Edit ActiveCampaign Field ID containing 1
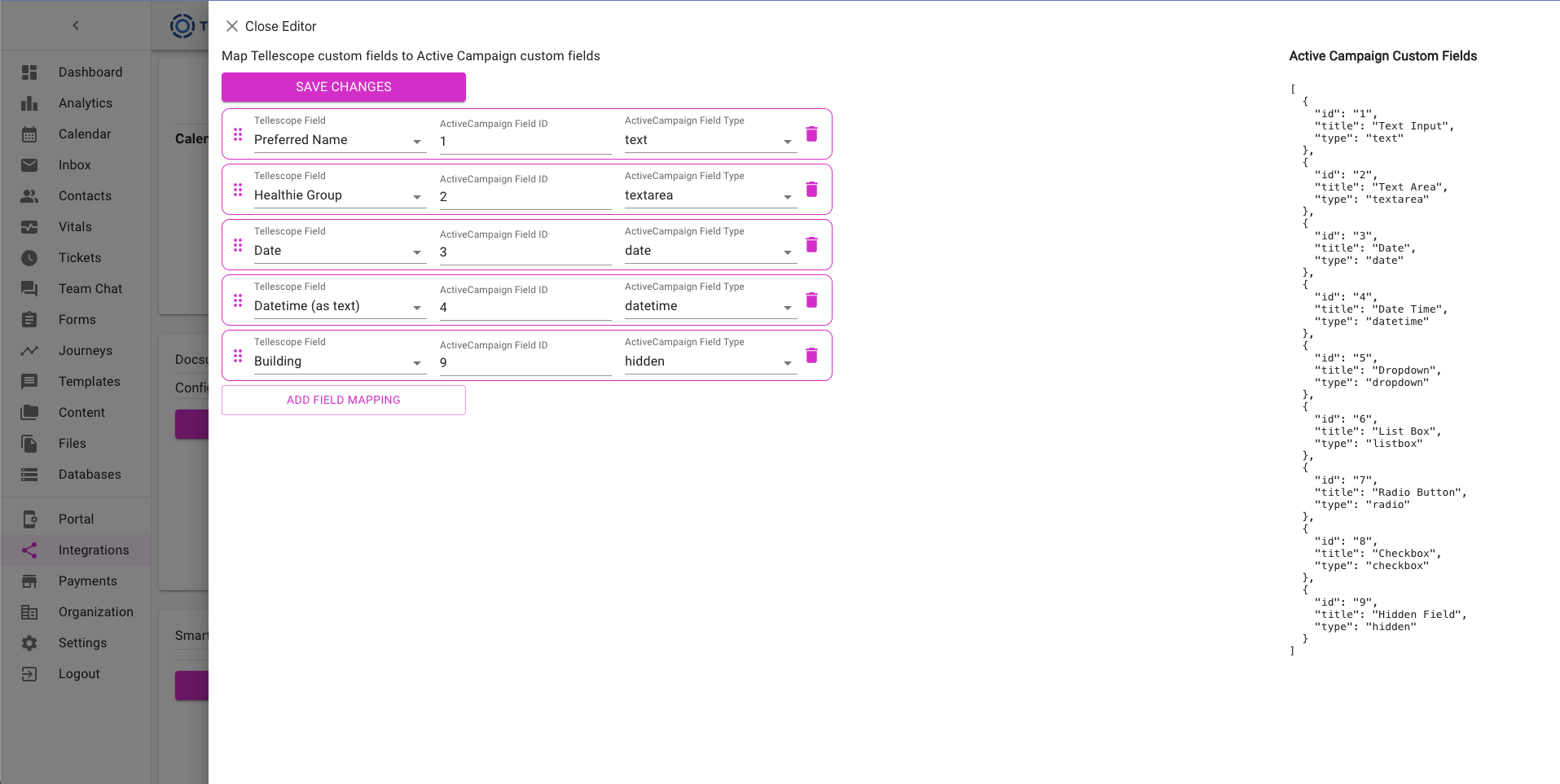 pyautogui.click(x=525, y=142)
